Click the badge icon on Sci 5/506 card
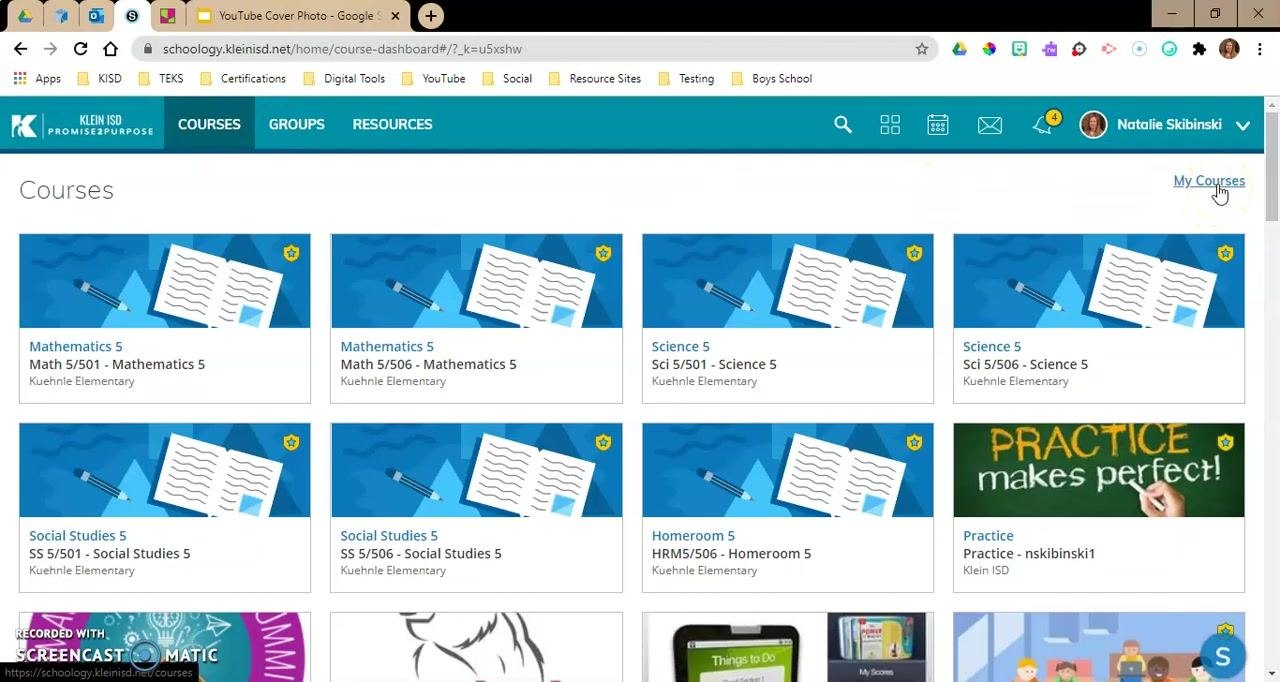 (x=1225, y=254)
